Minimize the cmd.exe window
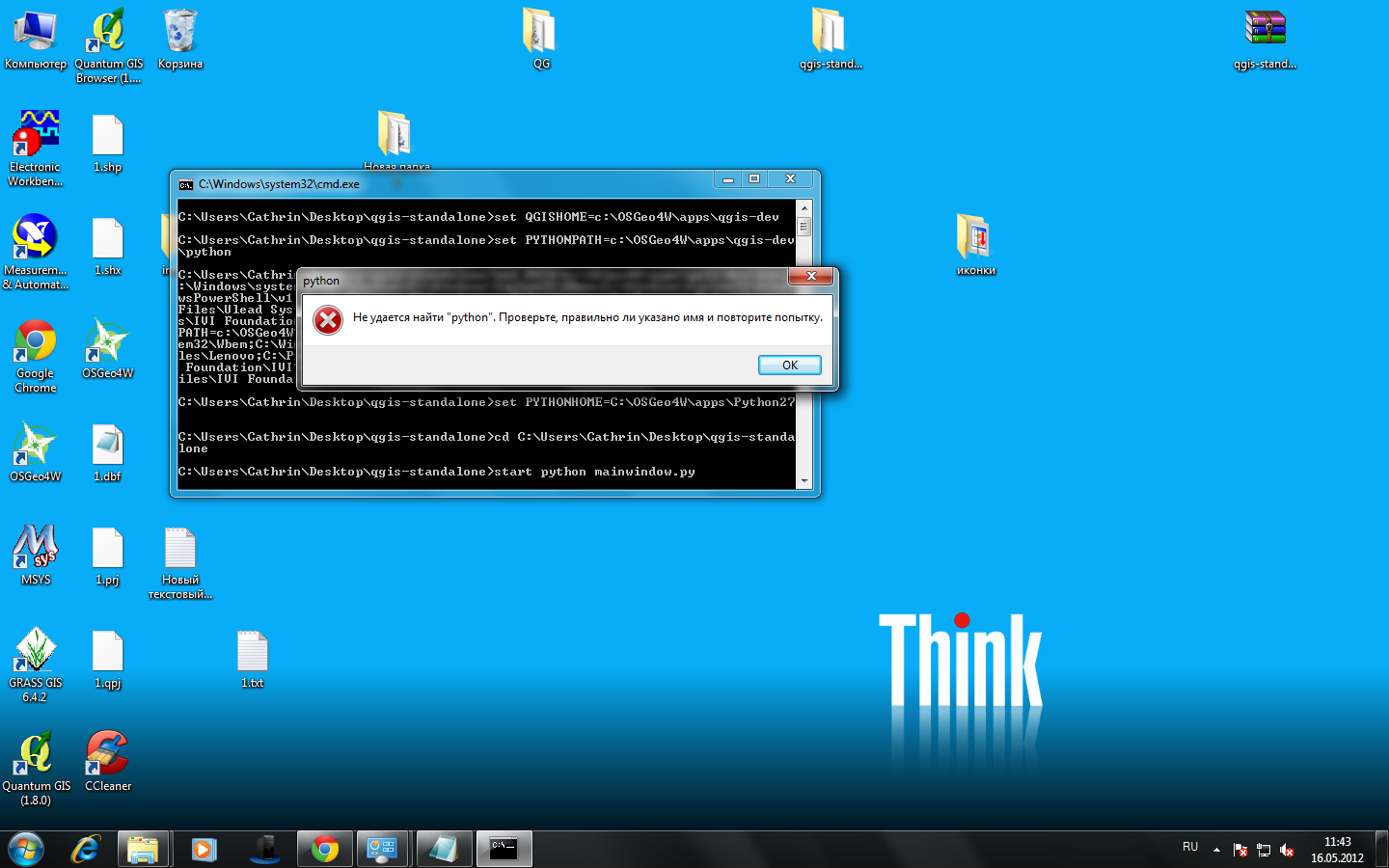 point(727,179)
